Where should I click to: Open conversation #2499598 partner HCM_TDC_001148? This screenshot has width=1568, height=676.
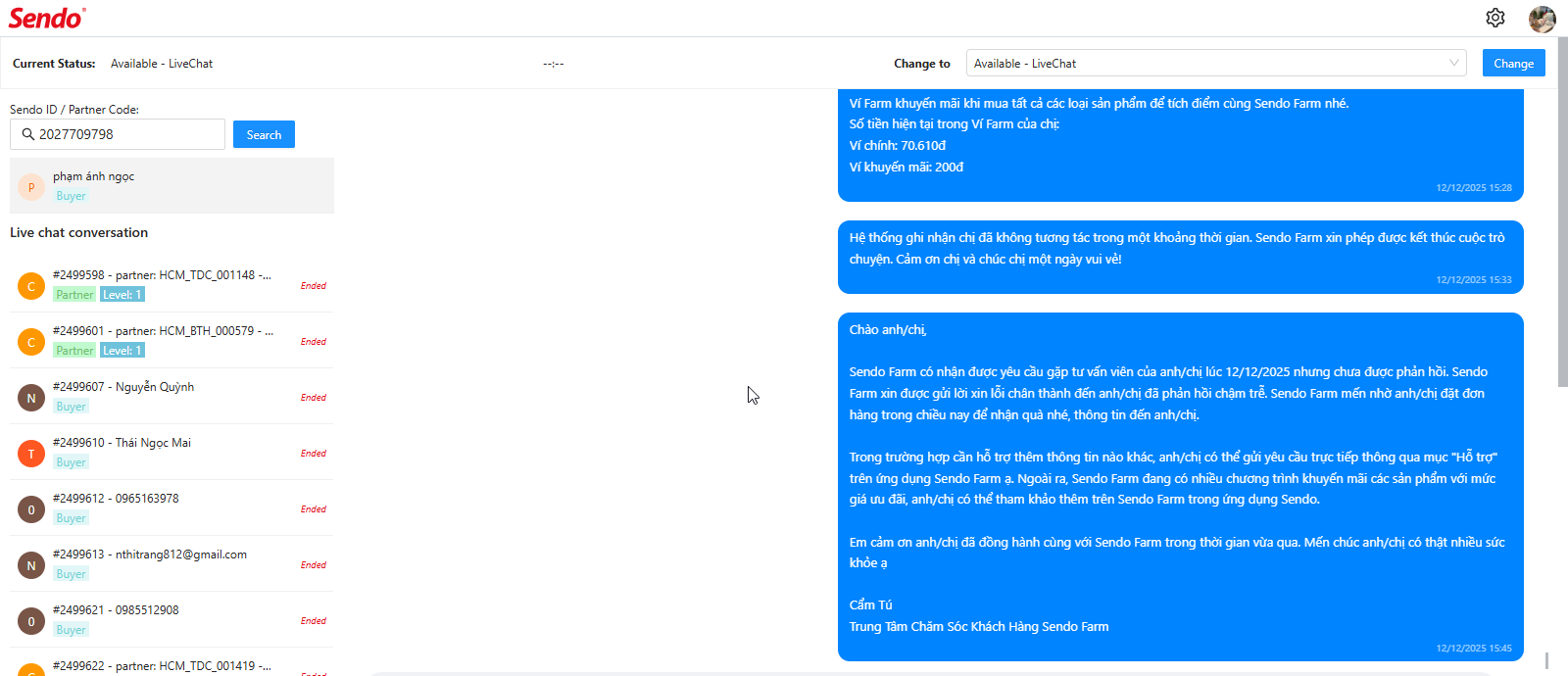(x=171, y=284)
